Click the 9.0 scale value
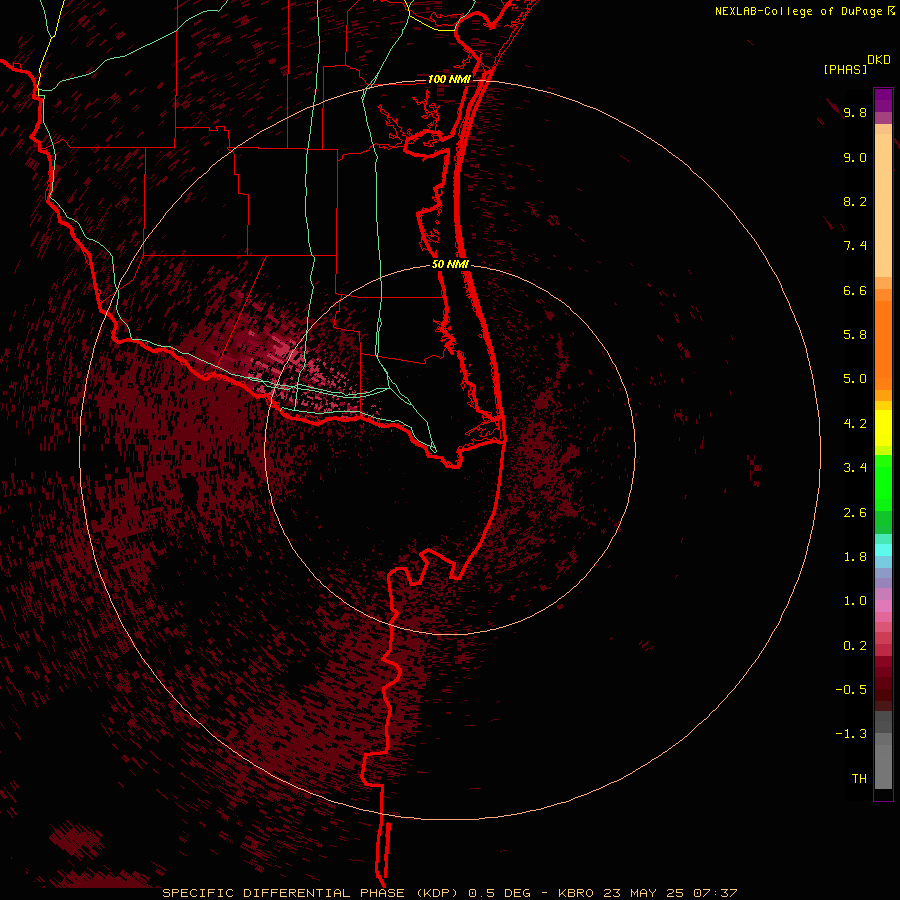This screenshot has width=900, height=900. (855, 157)
